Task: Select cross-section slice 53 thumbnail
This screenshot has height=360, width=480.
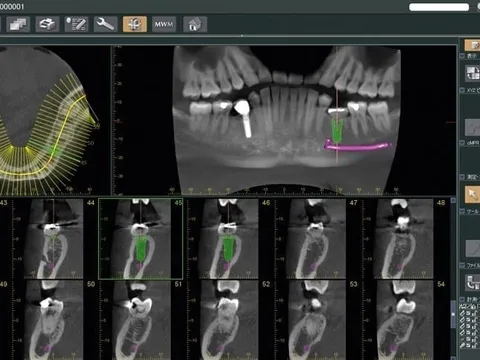Action: pos(316,320)
